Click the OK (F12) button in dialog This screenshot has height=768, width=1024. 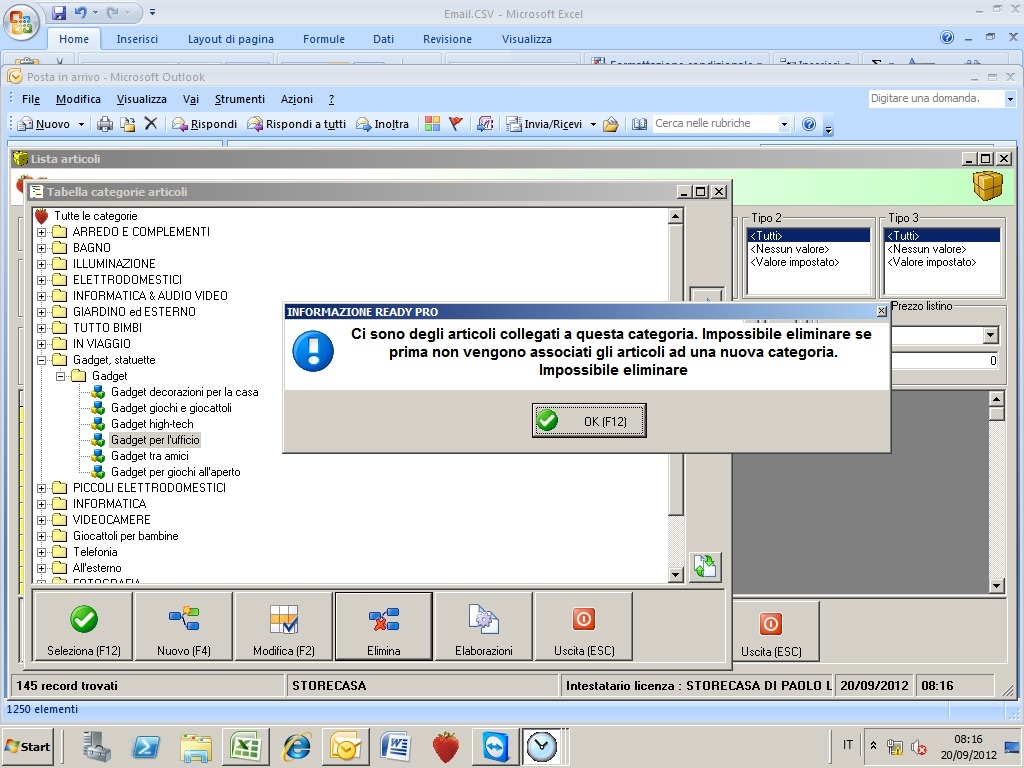click(589, 421)
